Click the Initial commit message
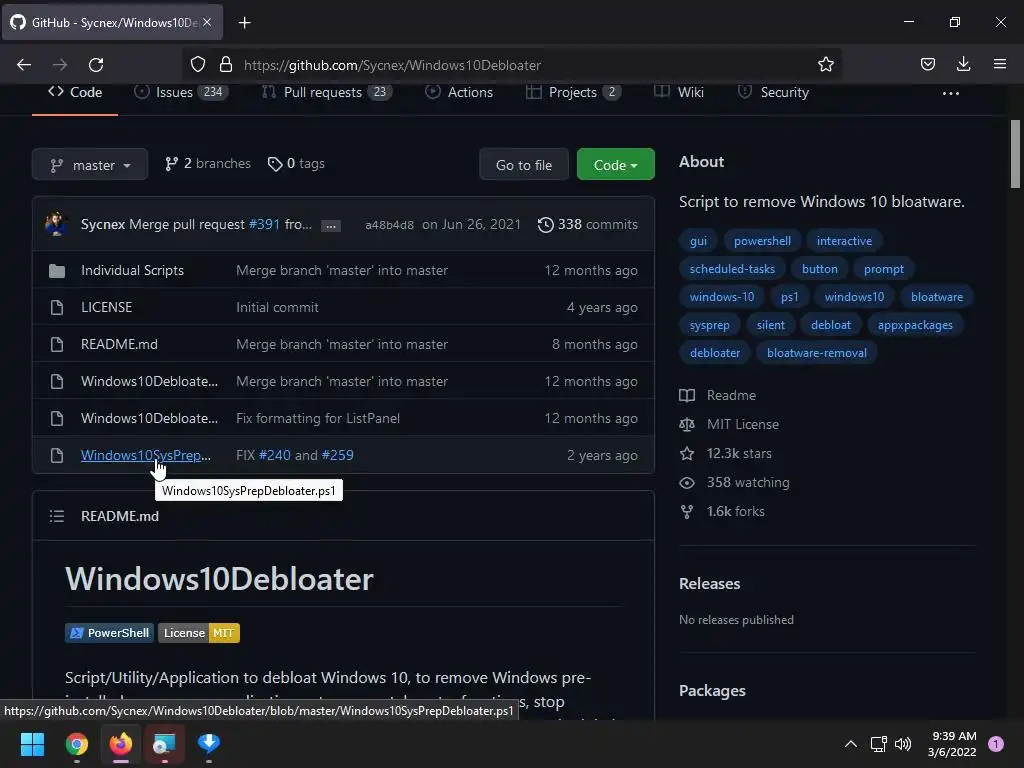This screenshot has width=1024, height=768. (278, 308)
